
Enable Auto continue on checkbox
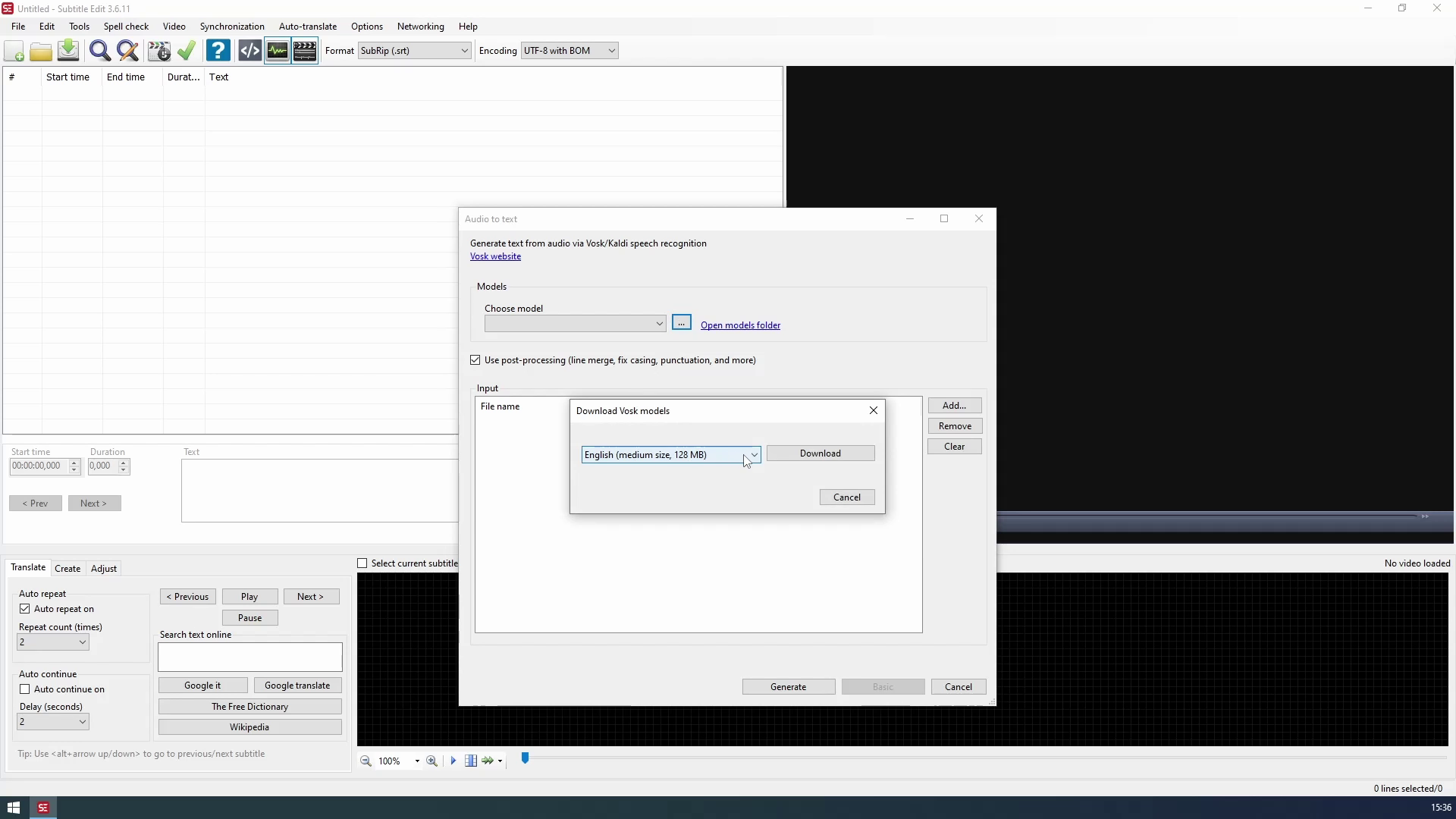tap(25, 689)
